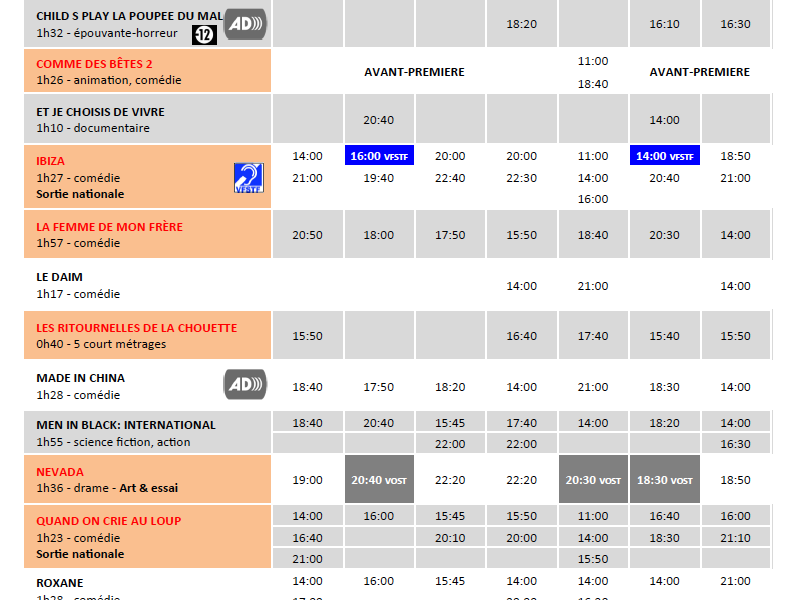Click the VFSTF hearing-impaired icon in Ibiza row
Image resolution: width=800 pixels, height=600 pixels.
coord(248,178)
